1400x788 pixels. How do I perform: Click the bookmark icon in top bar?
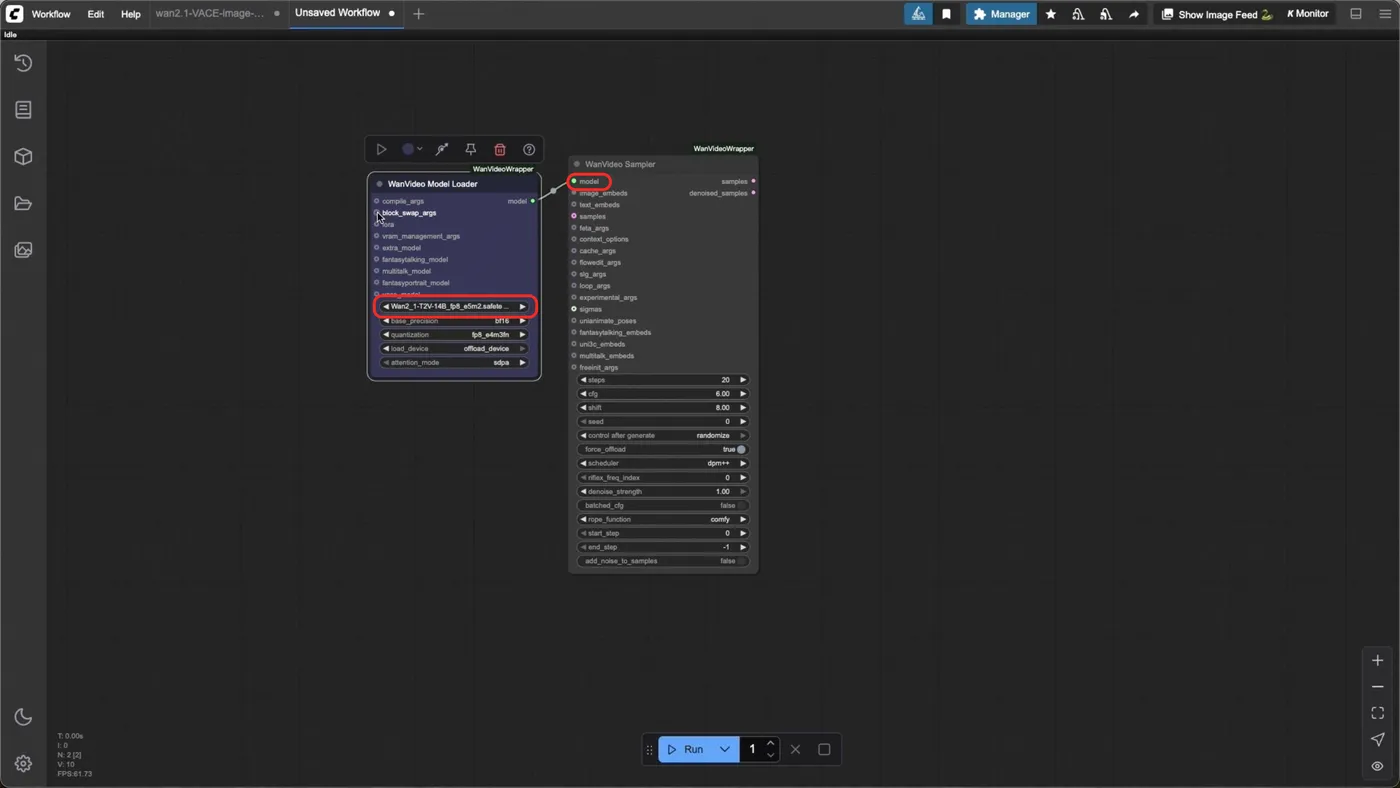946,14
